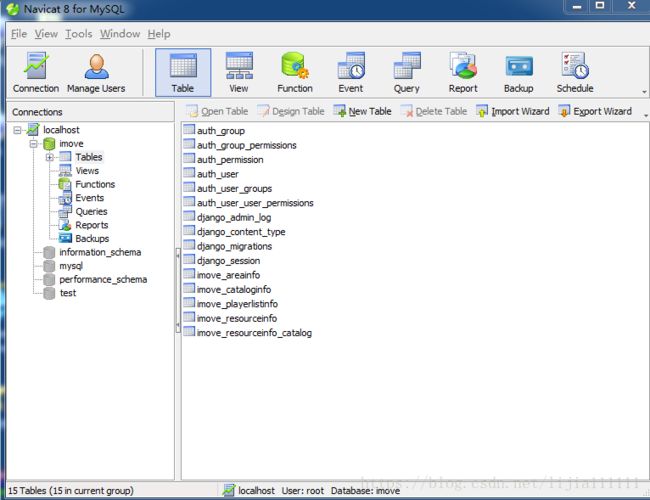Screen dimensions: 650x500
Task: Open Manage Users
Action: (x=96, y=73)
